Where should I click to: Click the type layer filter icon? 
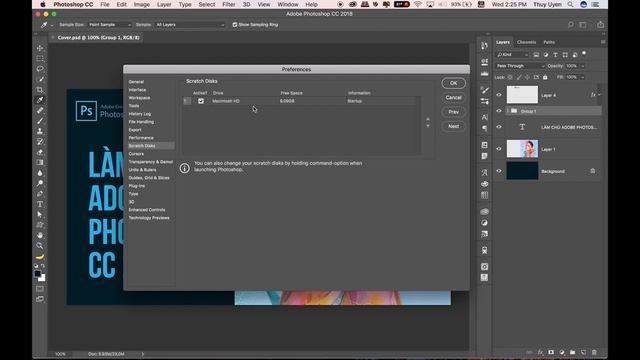click(x=555, y=55)
